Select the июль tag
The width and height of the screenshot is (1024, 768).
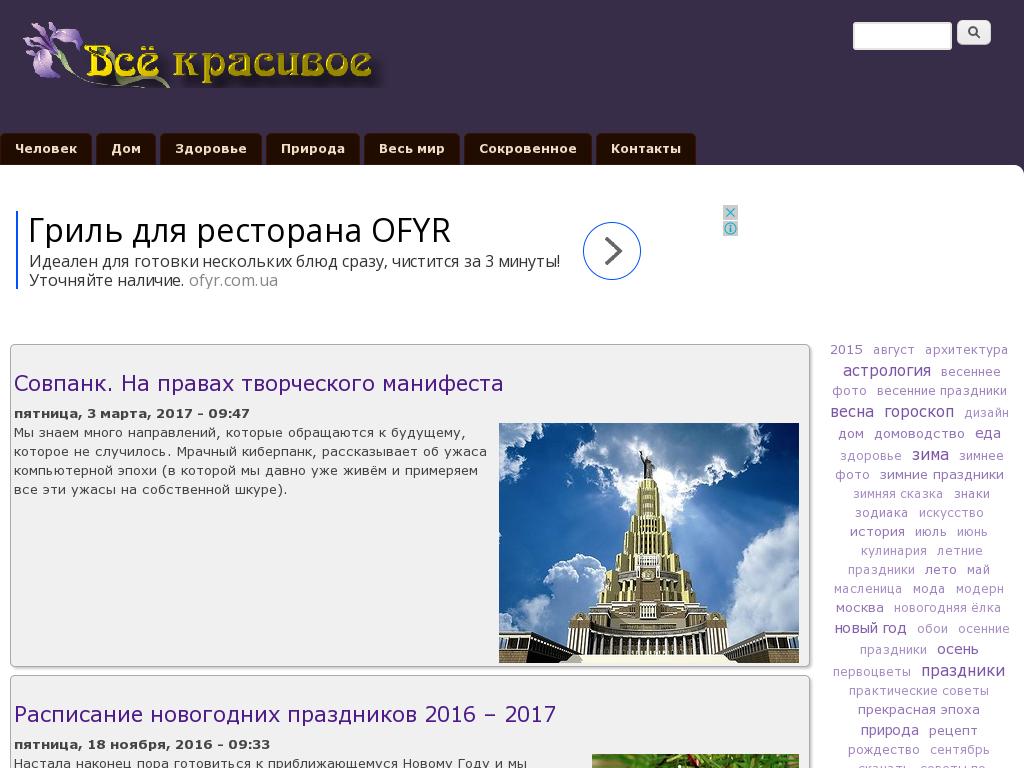(x=930, y=532)
